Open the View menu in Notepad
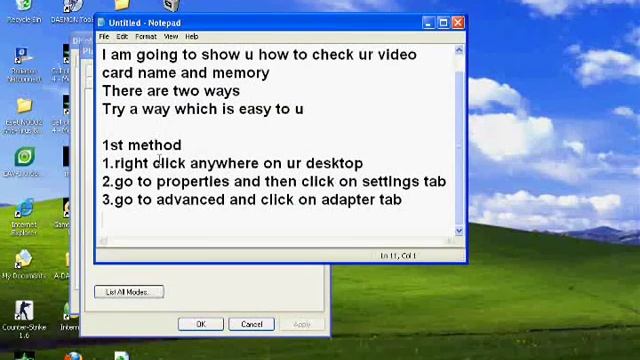 point(171,37)
